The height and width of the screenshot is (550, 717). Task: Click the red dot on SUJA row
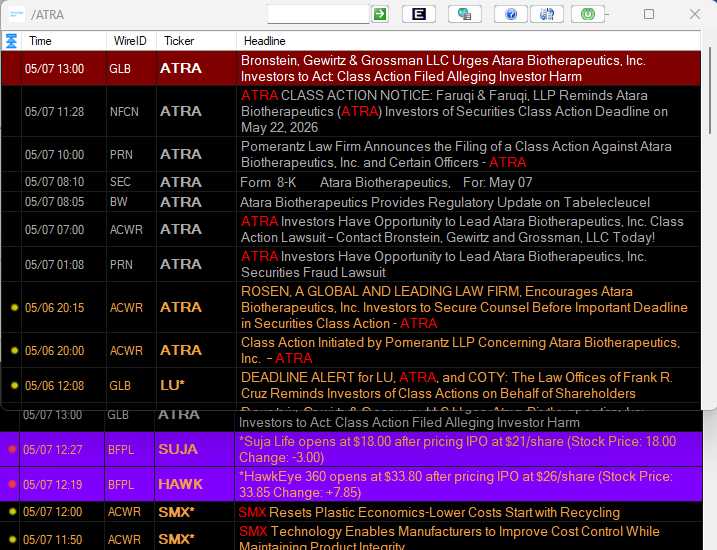point(12,449)
